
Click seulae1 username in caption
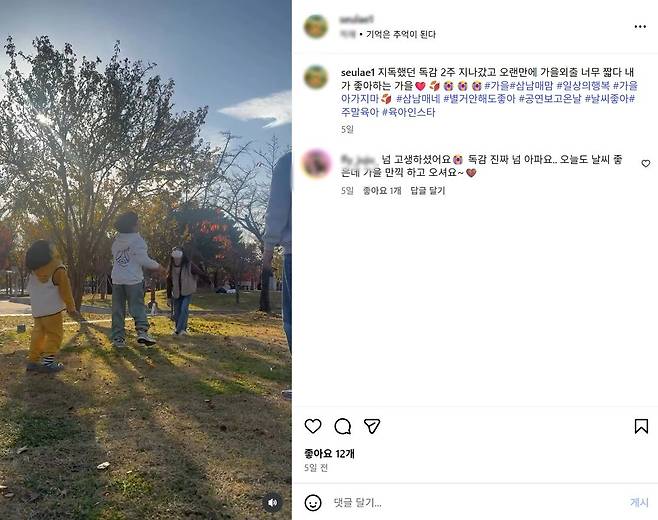[358, 73]
